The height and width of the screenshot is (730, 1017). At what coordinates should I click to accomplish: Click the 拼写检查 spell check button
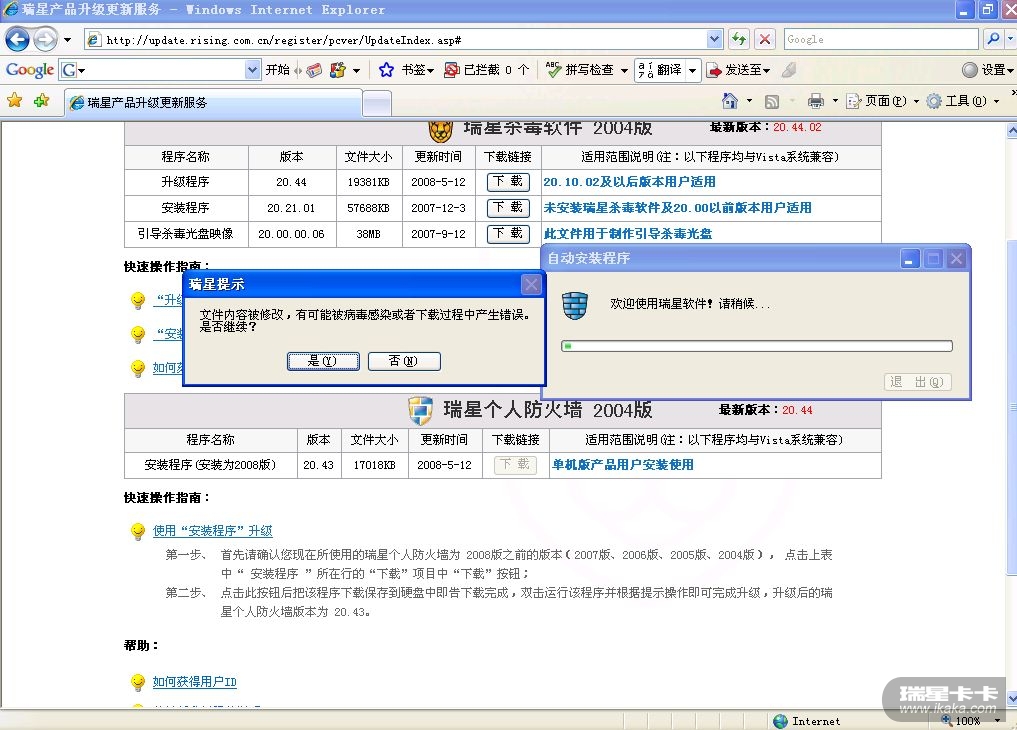click(x=580, y=69)
